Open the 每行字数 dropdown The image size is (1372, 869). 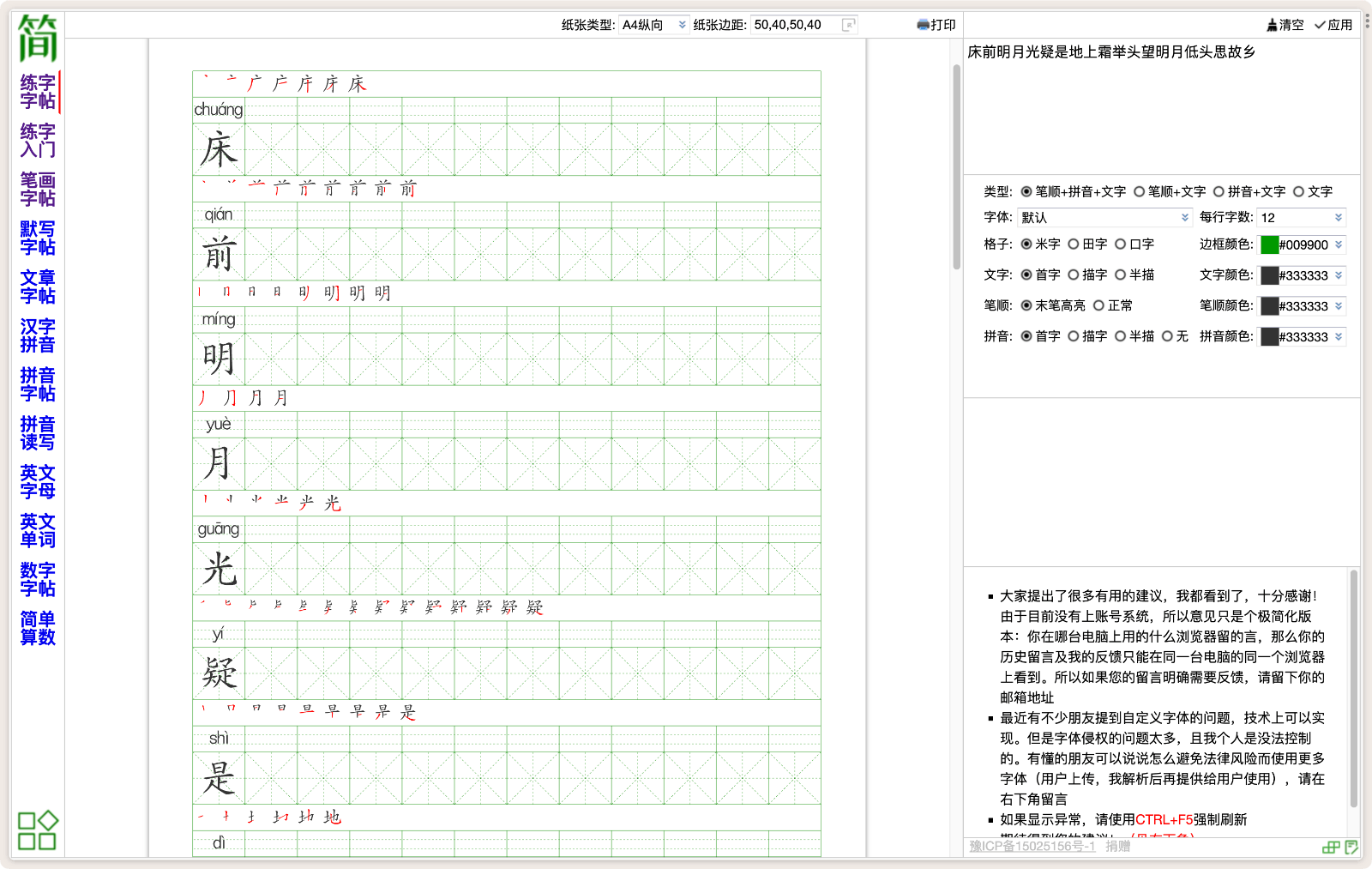click(x=1301, y=218)
